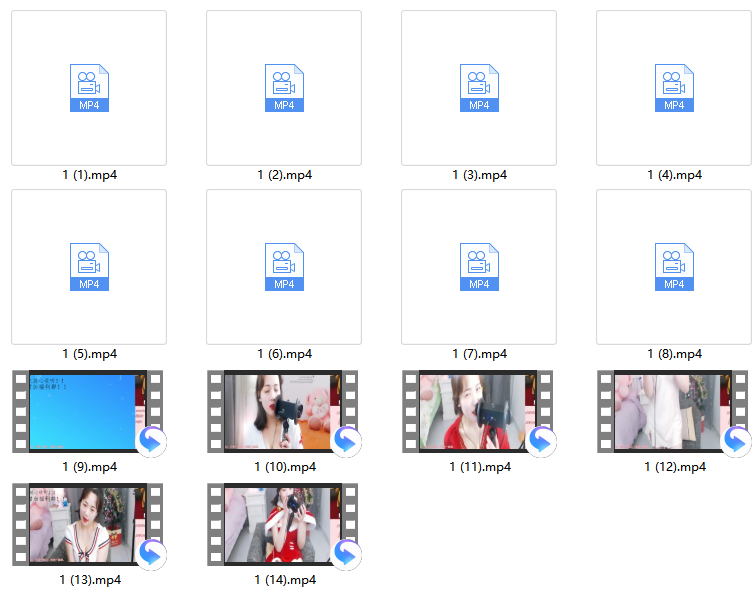Click the 1 (1).mp4 filename label
This screenshot has width=755, height=602.
tap(90, 175)
